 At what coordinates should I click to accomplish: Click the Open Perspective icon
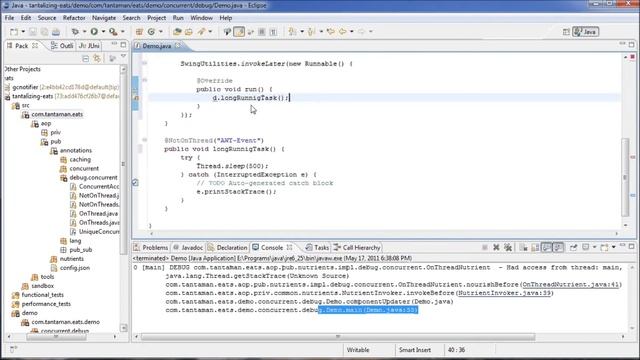click(x=566, y=32)
